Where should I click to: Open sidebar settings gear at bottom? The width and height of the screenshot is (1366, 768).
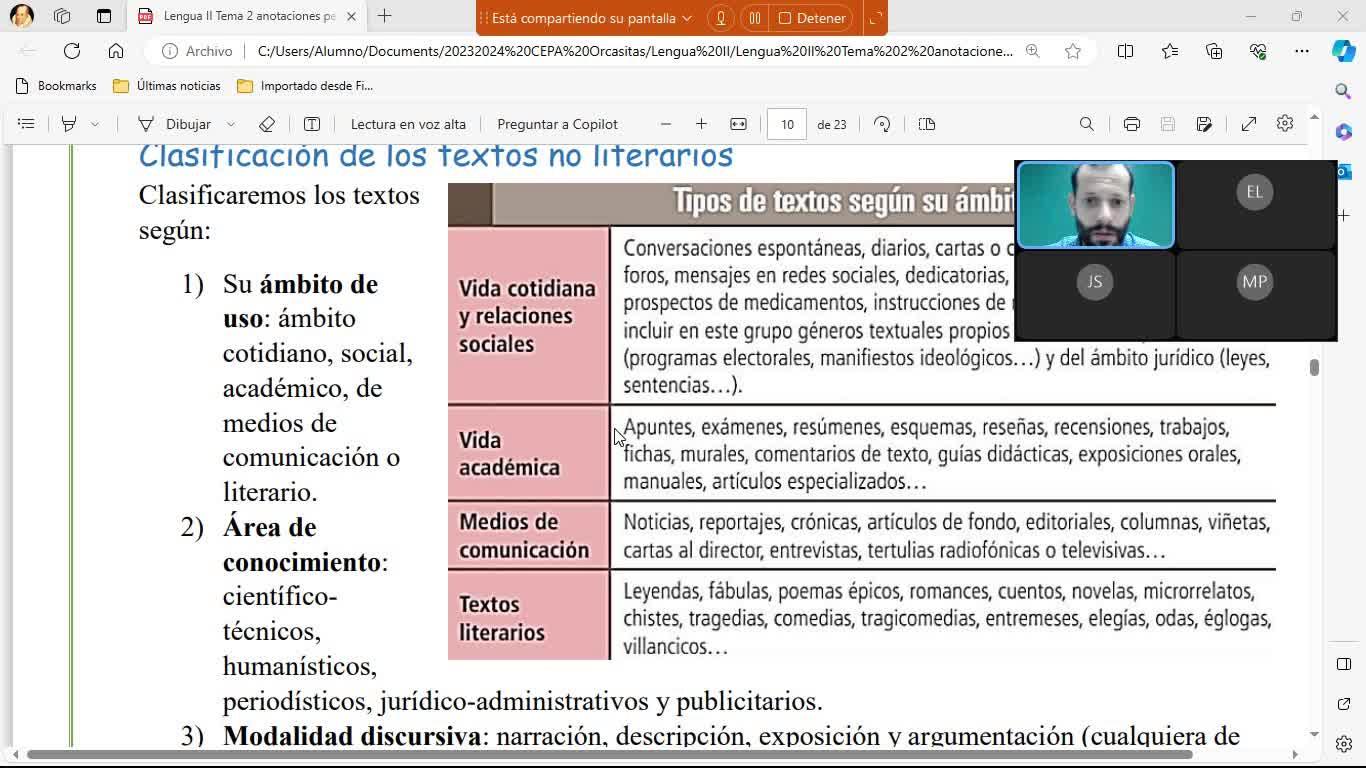point(1343,744)
